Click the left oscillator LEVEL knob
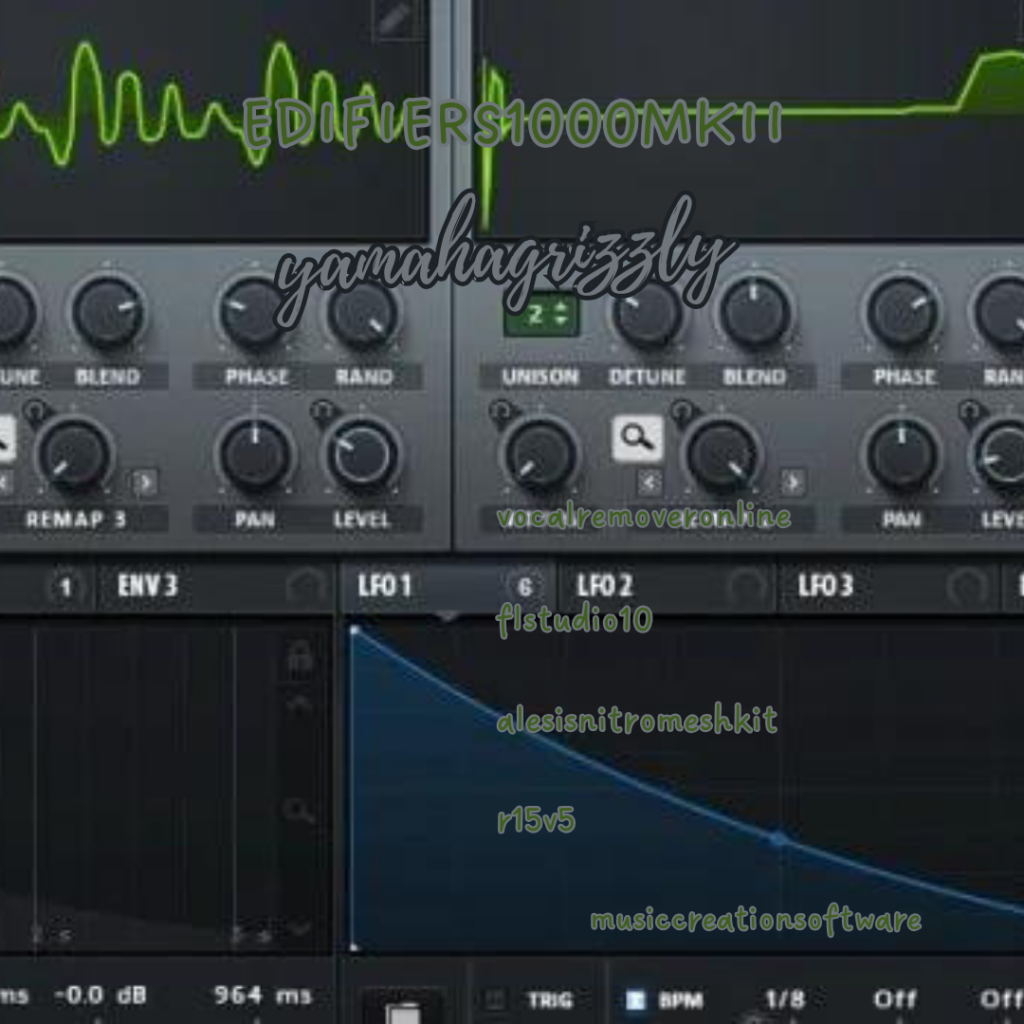The width and height of the screenshot is (1024, 1024). tap(361, 455)
